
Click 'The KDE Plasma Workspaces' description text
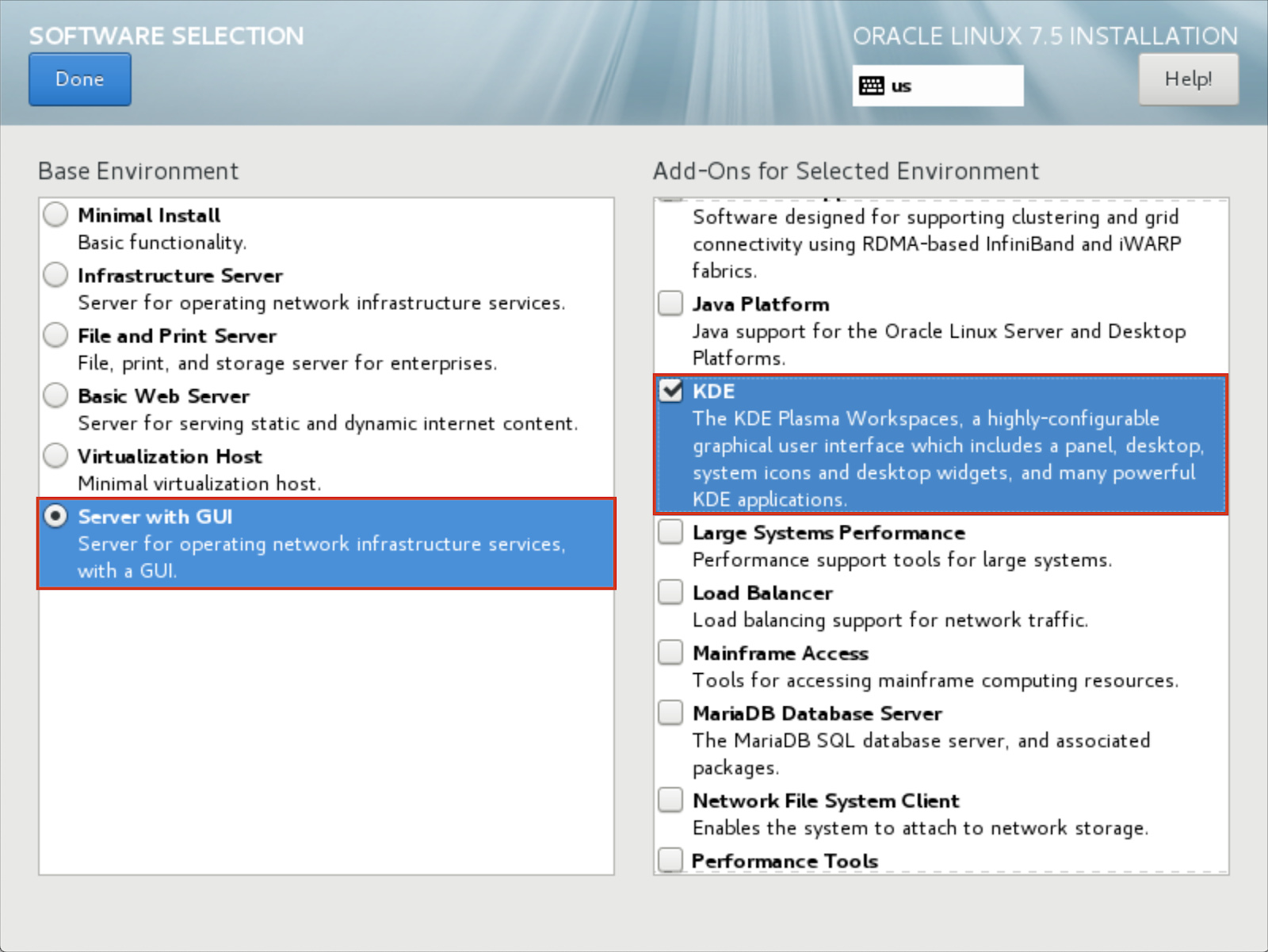pyautogui.click(x=949, y=459)
